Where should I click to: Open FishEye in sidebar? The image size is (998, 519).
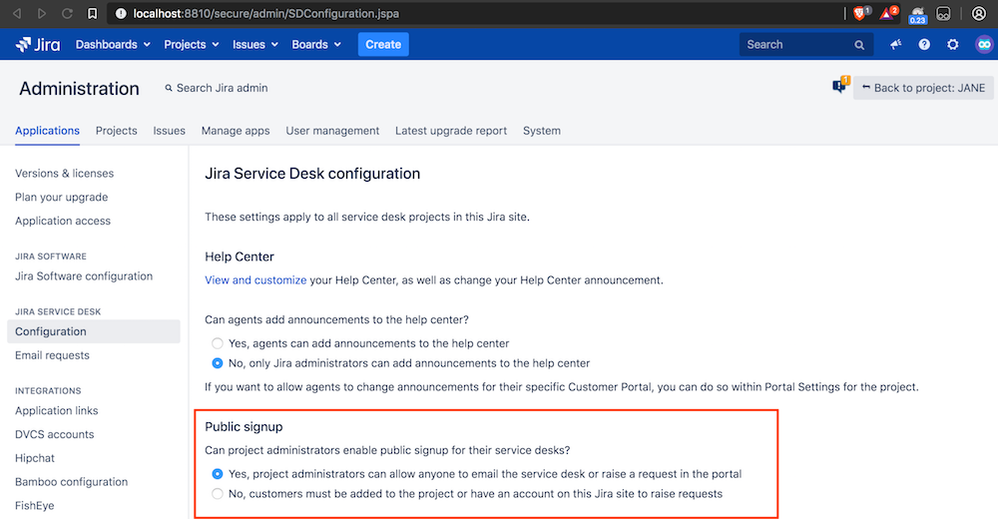coord(34,506)
